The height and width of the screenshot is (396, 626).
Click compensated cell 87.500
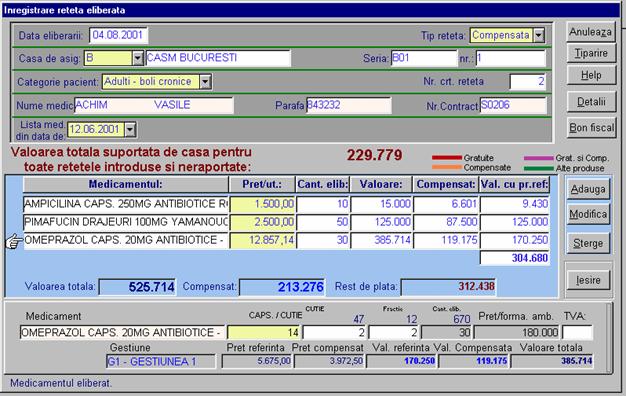click(x=446, y=222)
